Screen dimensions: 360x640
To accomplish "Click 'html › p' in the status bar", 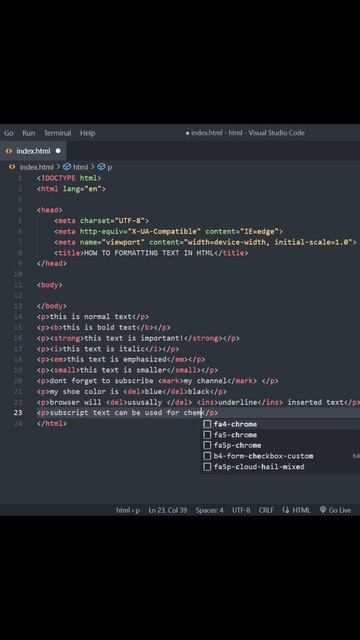I will [128, 510].
